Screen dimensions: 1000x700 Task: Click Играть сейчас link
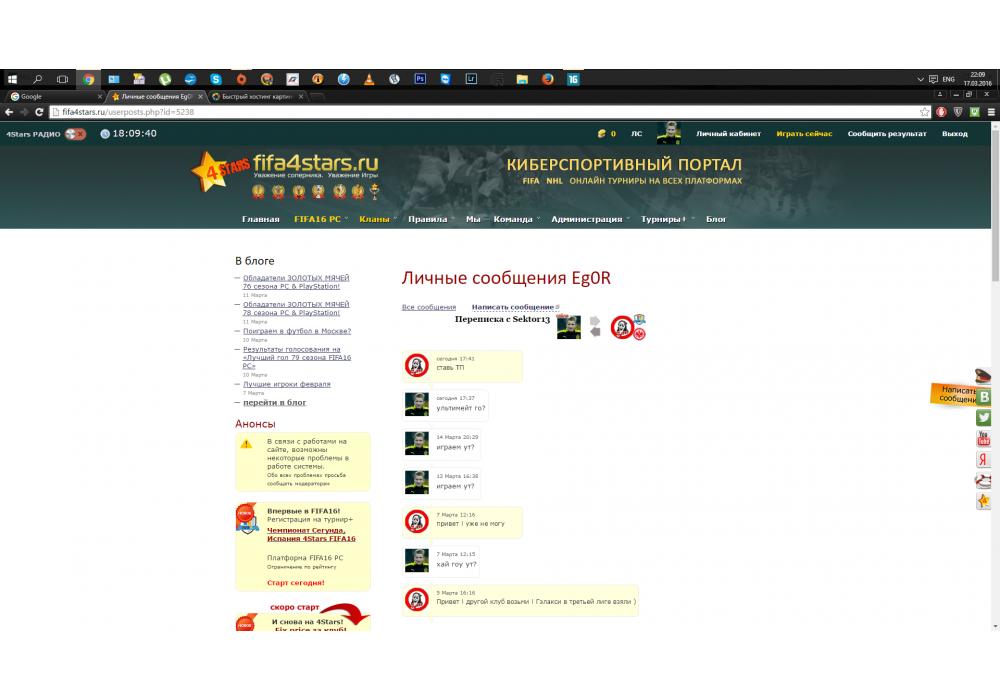click(804, 134)
